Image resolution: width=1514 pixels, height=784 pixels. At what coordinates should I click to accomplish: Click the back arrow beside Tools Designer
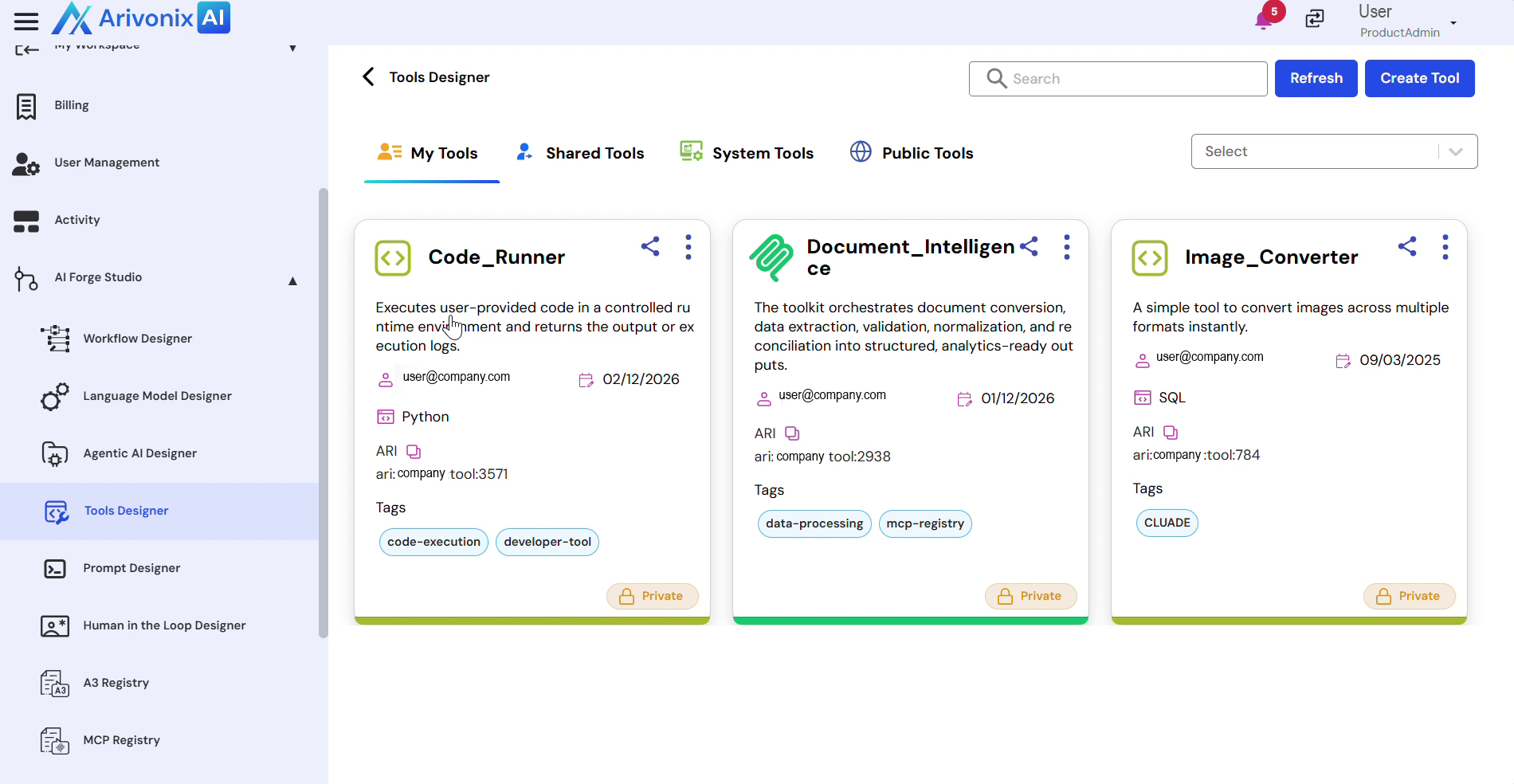(368, 77)
